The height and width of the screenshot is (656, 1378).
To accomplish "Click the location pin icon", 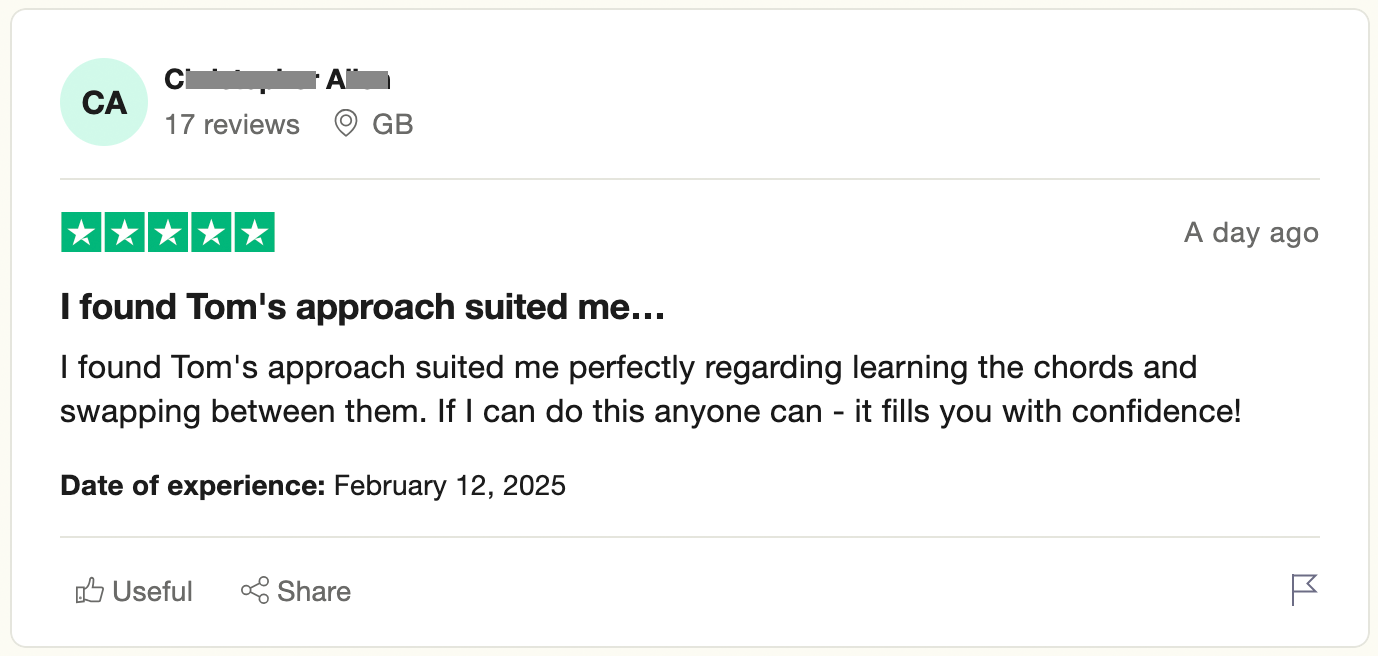I will [346, 124].
